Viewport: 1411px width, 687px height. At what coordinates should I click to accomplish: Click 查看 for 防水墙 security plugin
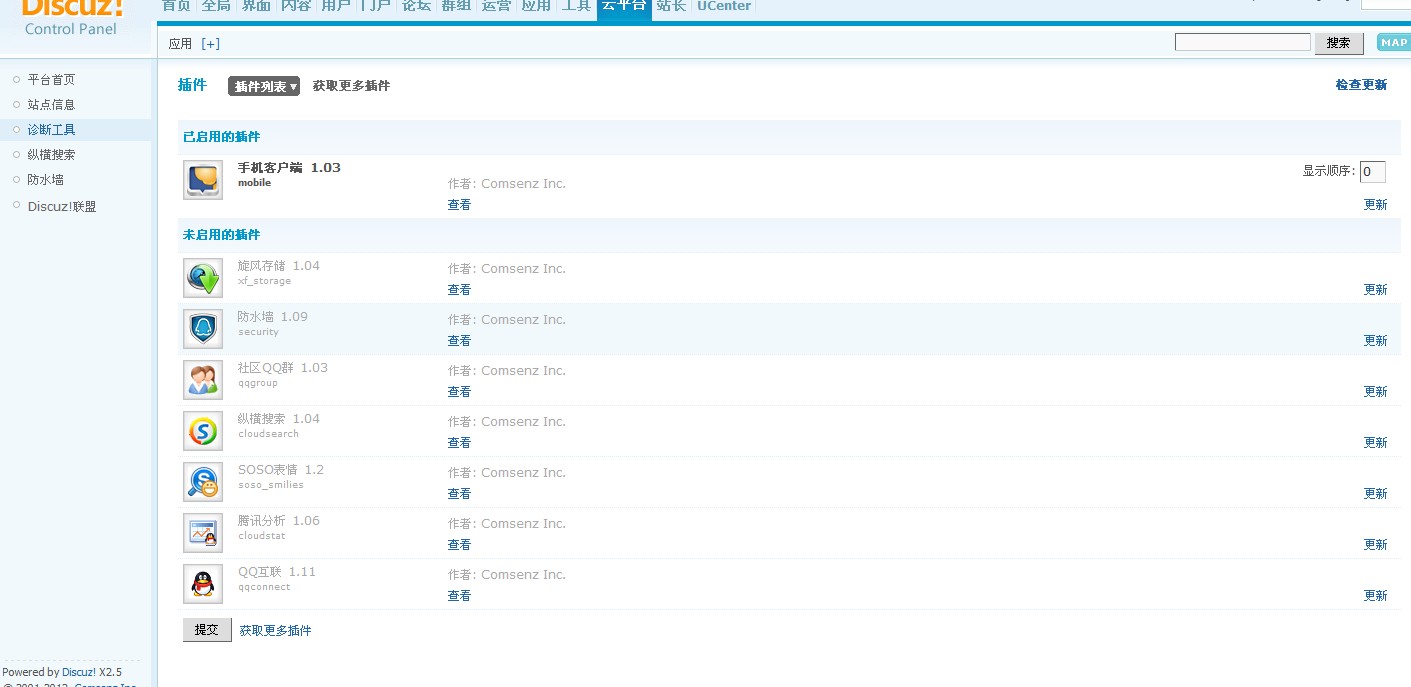(x=459, y=341)
